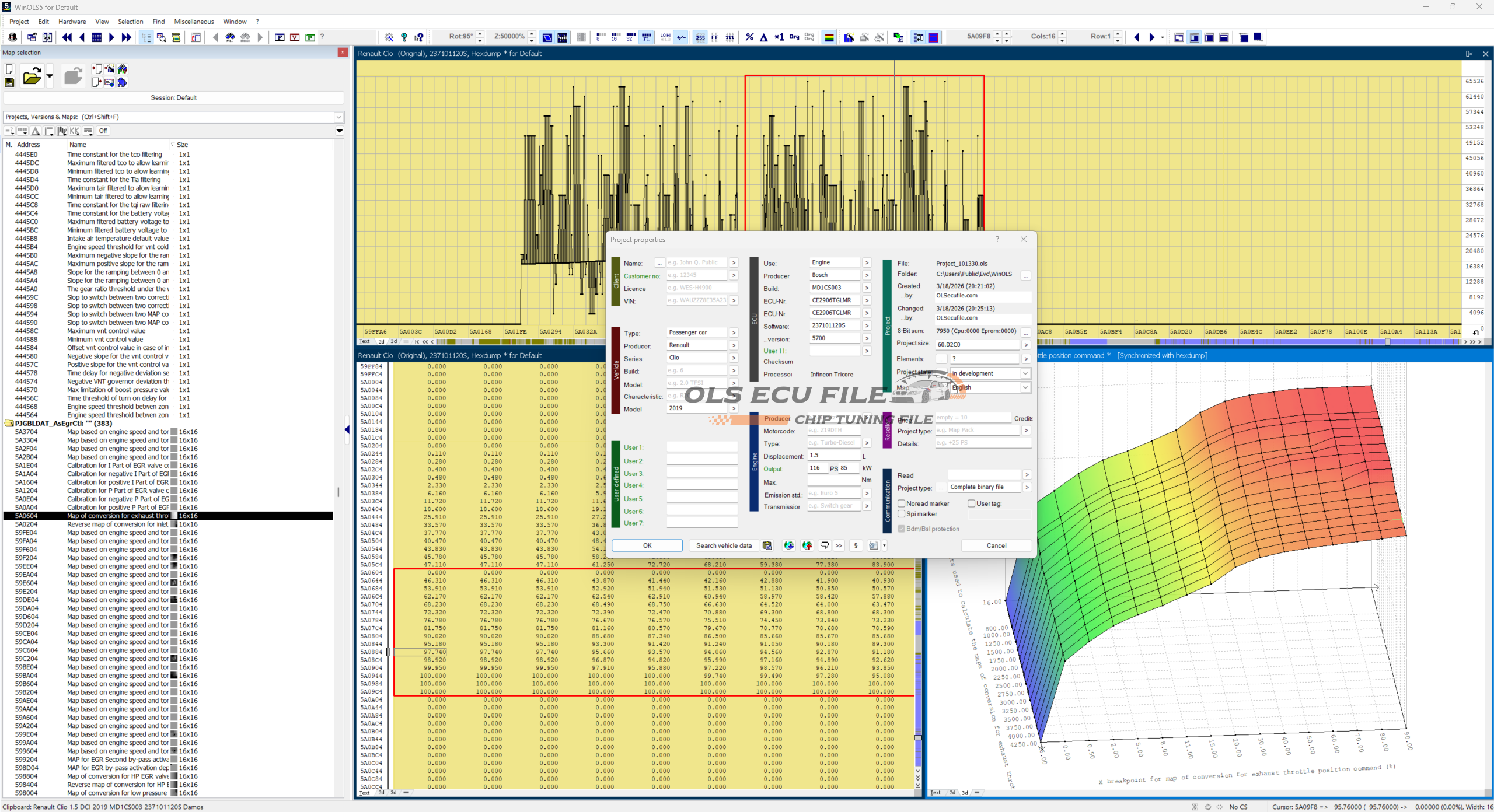Click the fast-forward double arrow icon
The height and width of the screenshot is (812, 1494).
click(x=126, y=37)
